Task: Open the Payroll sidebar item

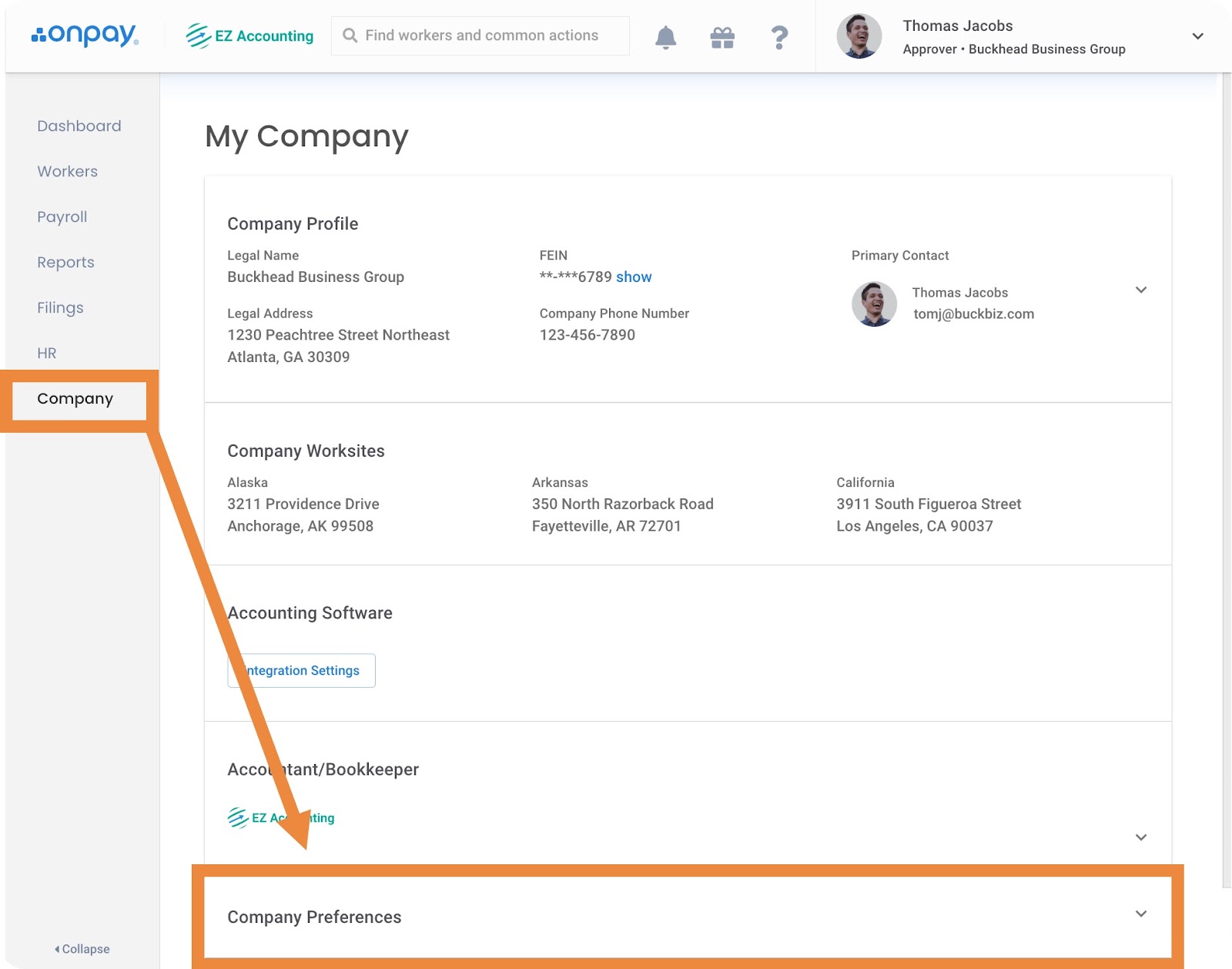Action: (x=62, y=216)
